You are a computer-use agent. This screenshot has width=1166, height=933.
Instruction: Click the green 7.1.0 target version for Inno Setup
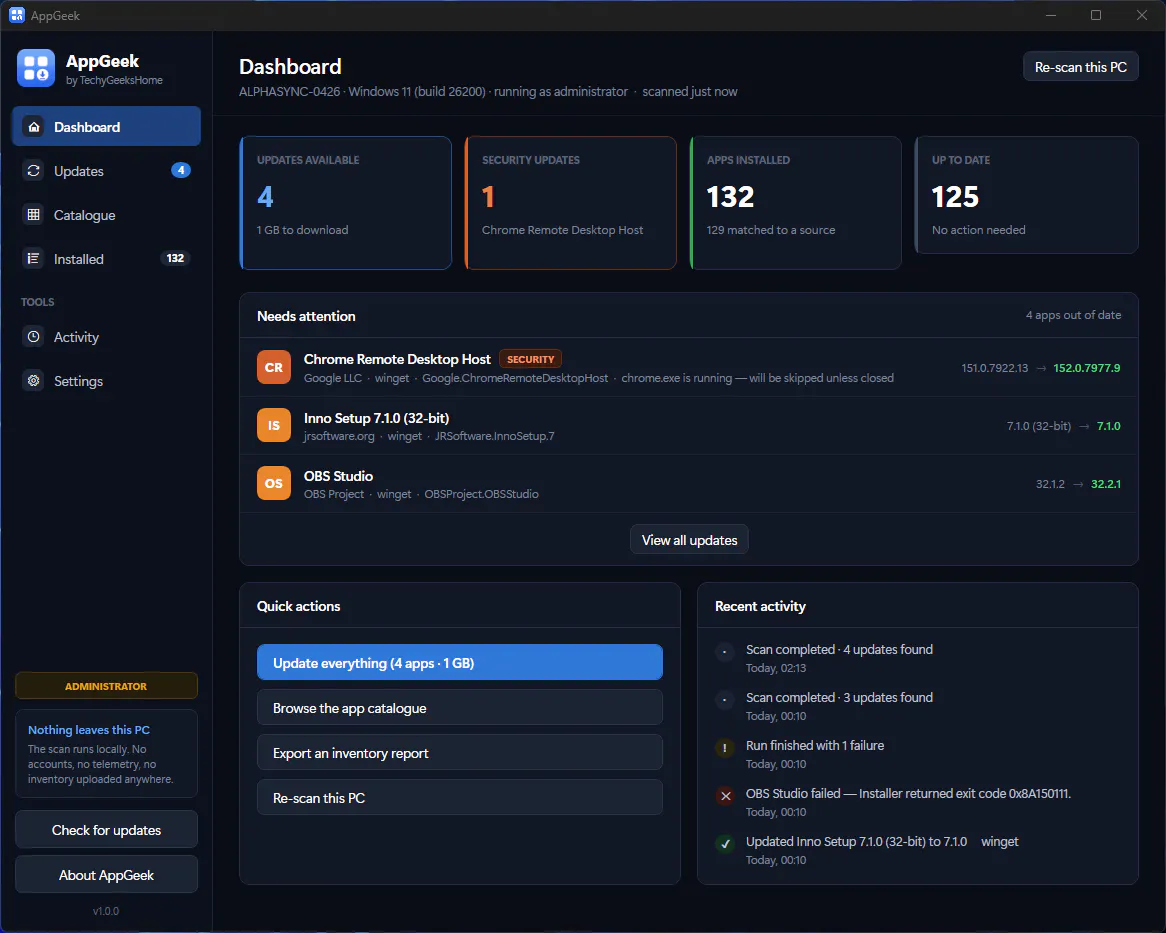pos(1109,426)
